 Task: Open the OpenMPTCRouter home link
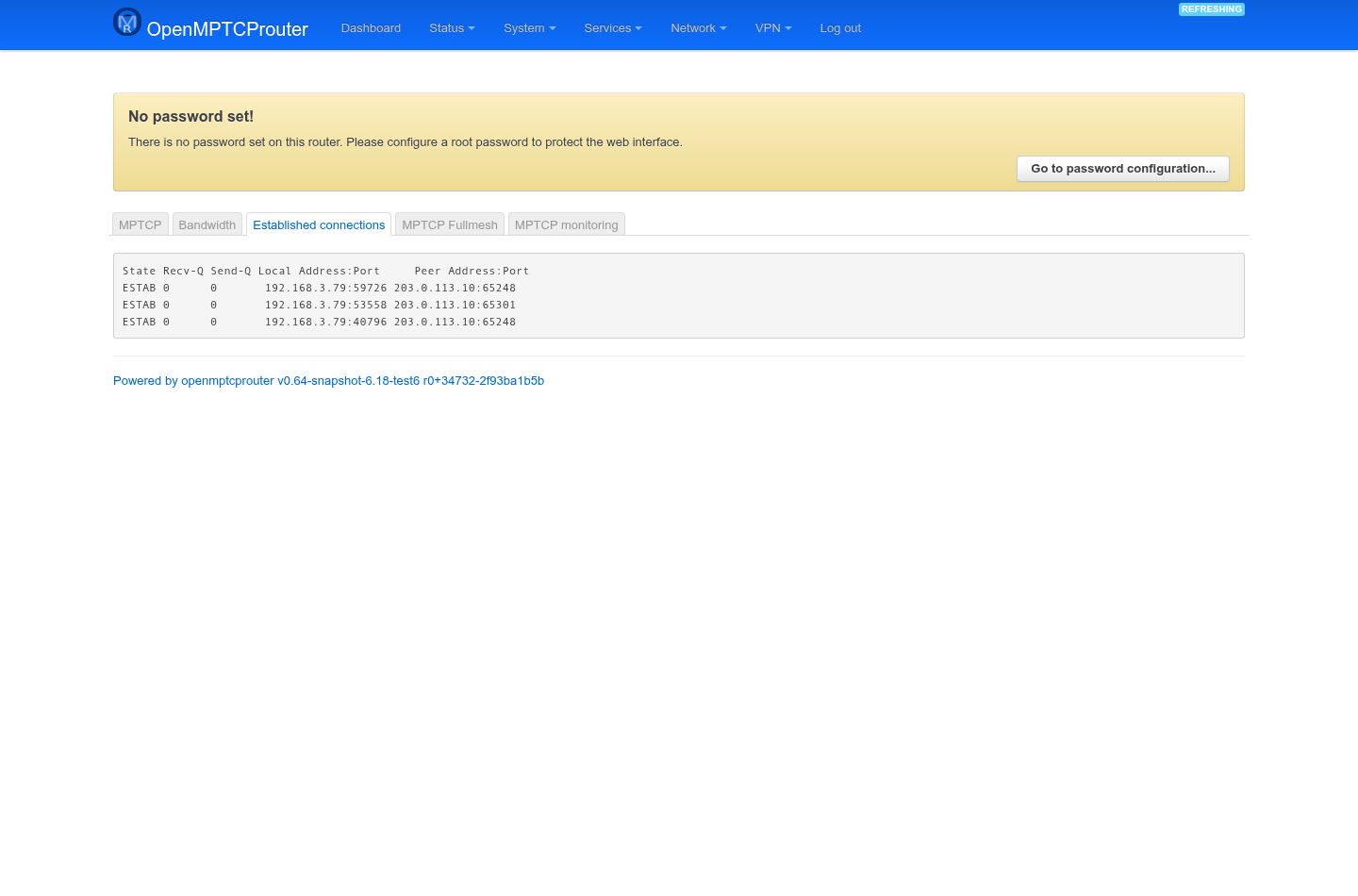coord(227,29)
